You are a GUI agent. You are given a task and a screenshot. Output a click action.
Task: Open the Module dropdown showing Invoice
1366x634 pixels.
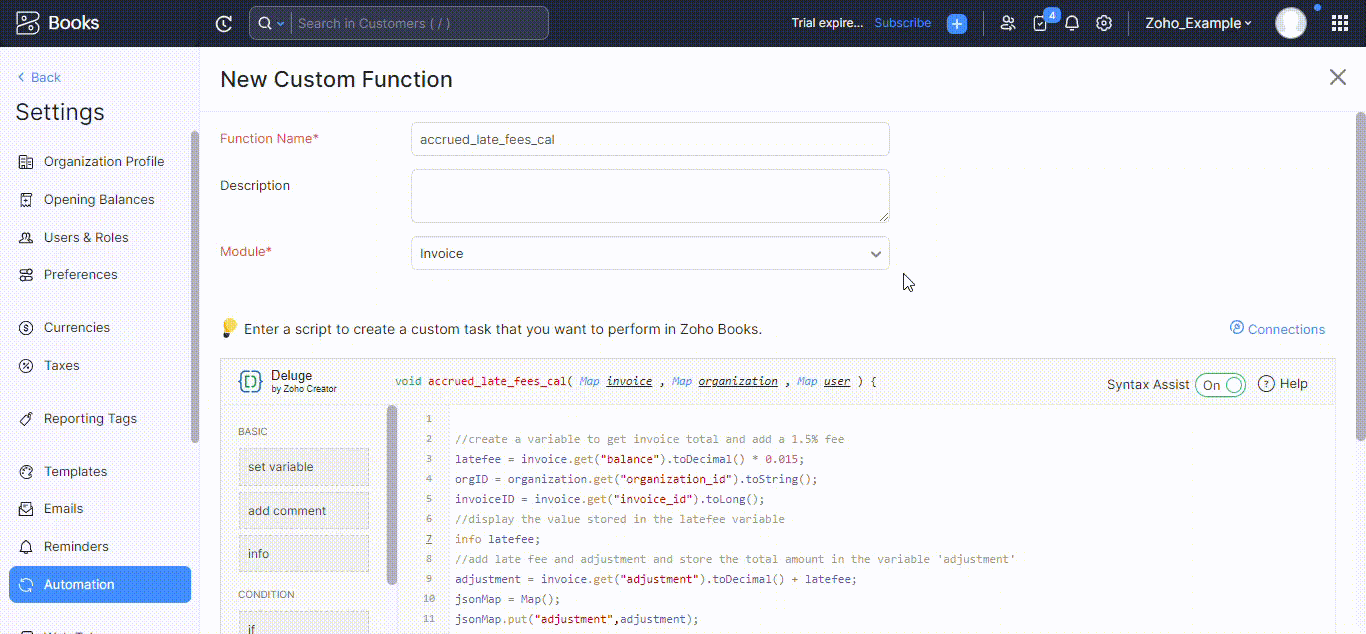click(x=649, y=253)
